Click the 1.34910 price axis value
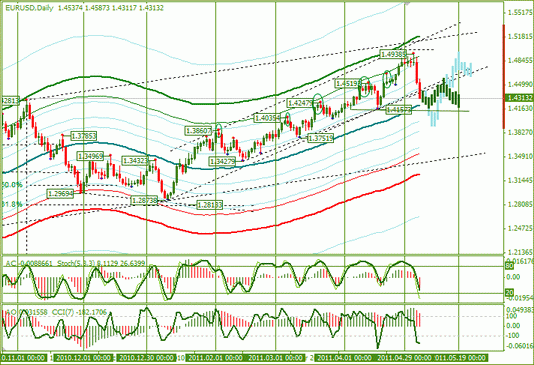Screen dimensions: 534x365 coord(520,156)
